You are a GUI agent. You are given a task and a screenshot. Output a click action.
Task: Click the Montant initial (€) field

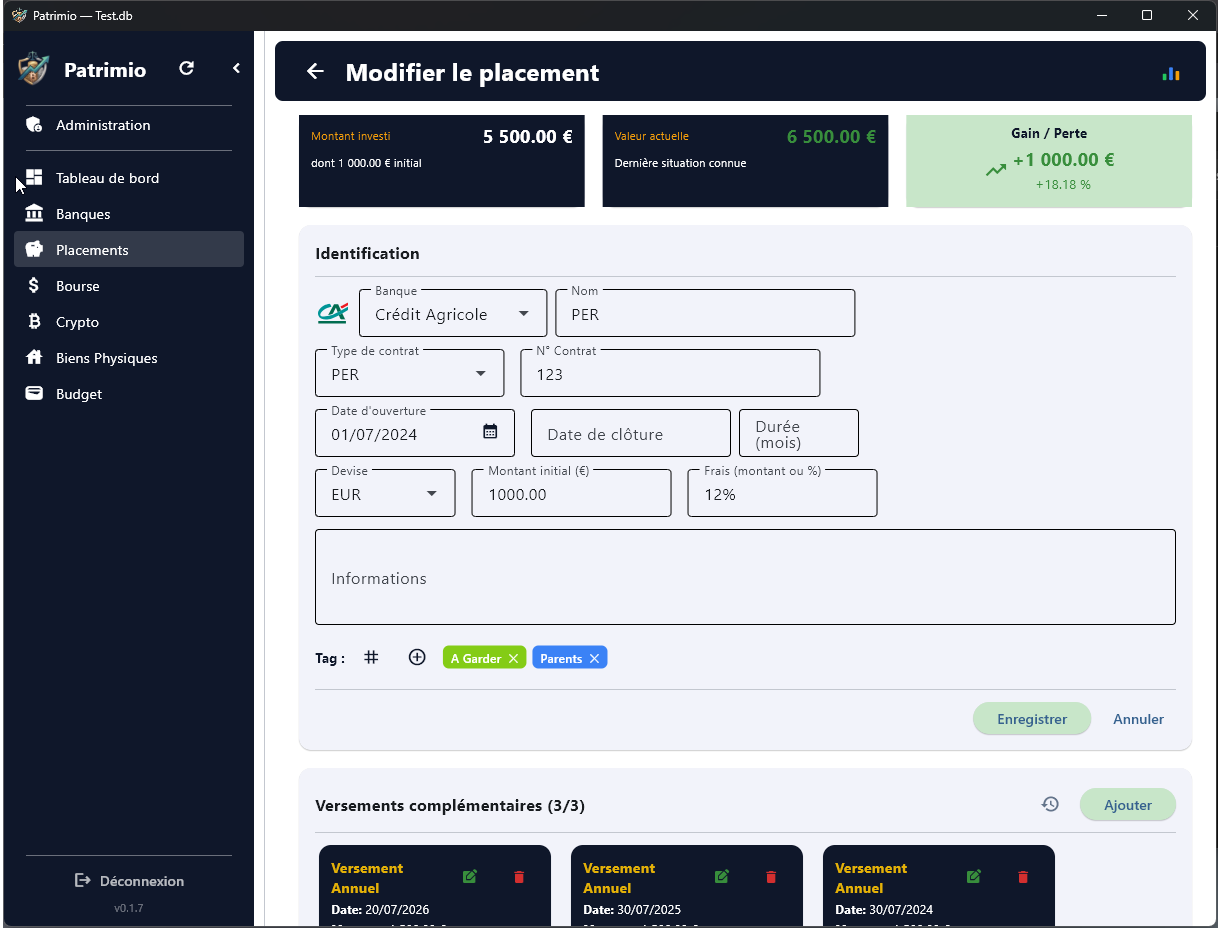point(571,494)
